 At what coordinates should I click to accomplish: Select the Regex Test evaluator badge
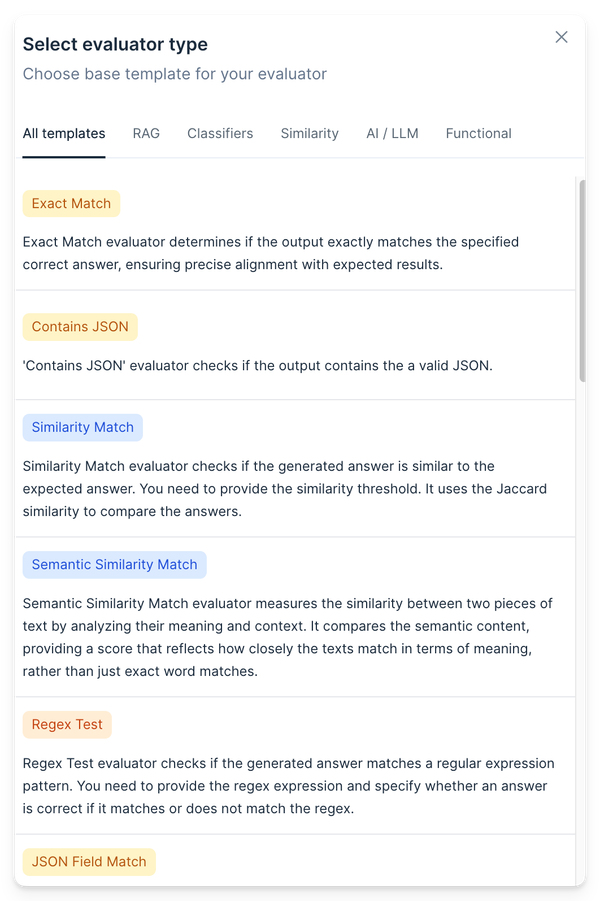tap(67, 724)
